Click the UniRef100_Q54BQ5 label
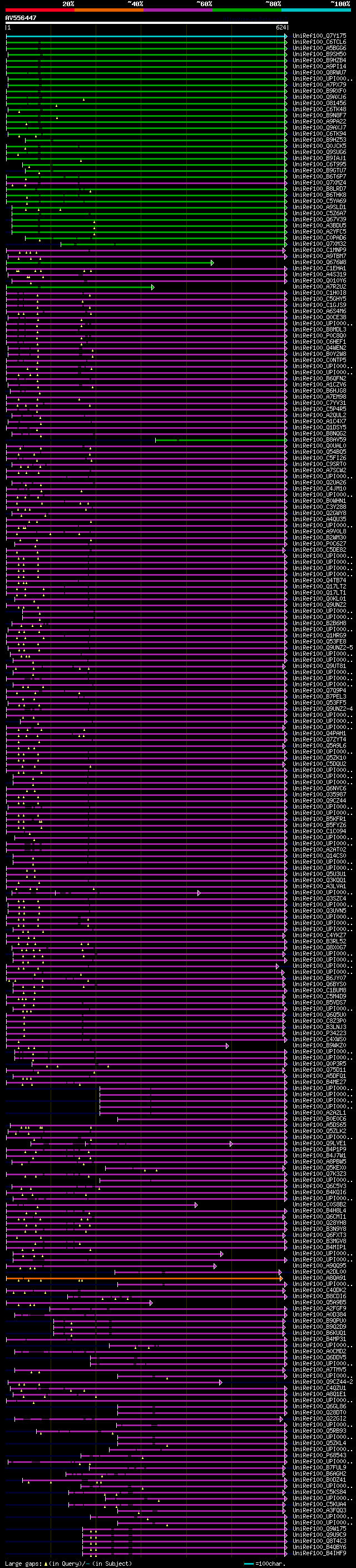The image size is (356, 1568). coord(319,452)
